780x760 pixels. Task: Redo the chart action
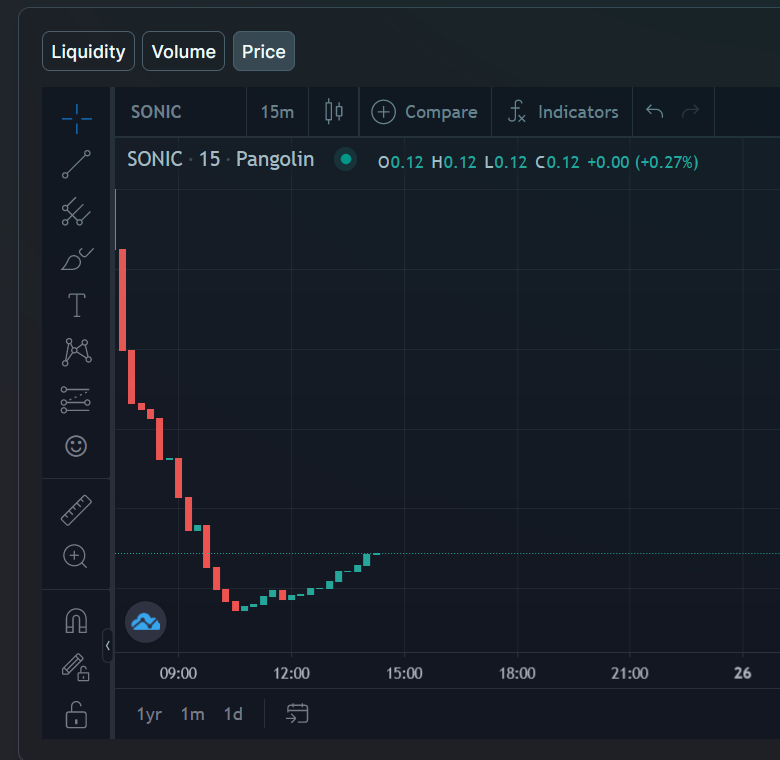click(x=690, y=111)
